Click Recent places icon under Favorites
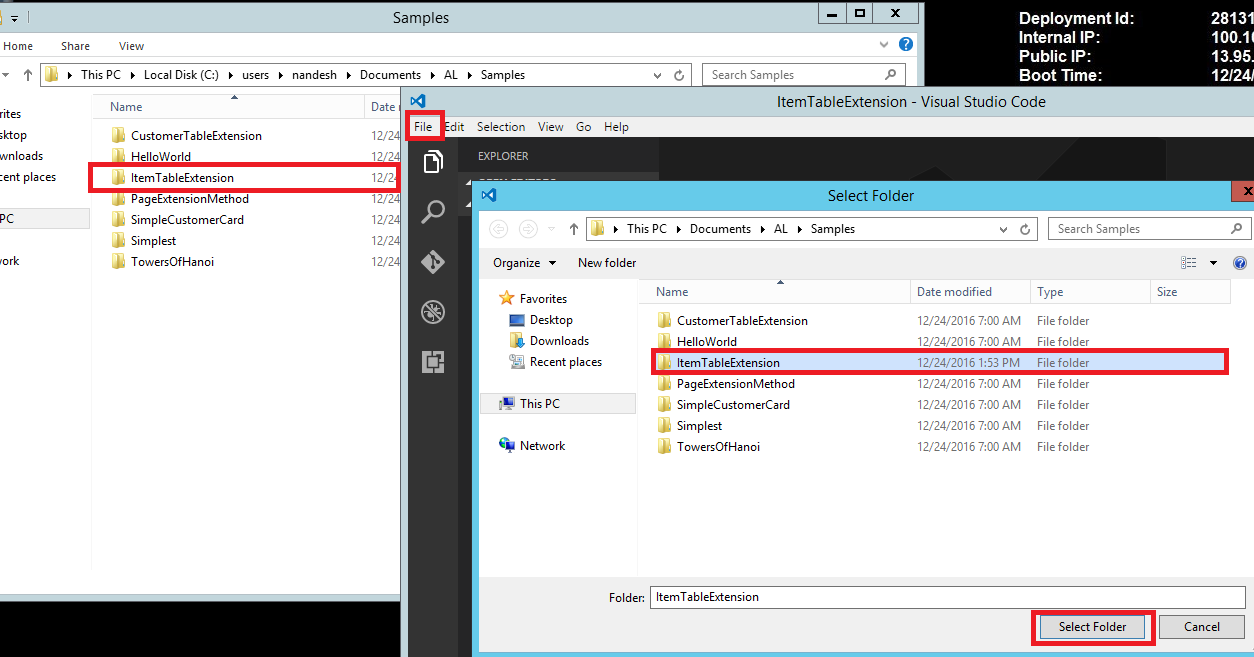1254x657 pixels. [x=517, y=362]
